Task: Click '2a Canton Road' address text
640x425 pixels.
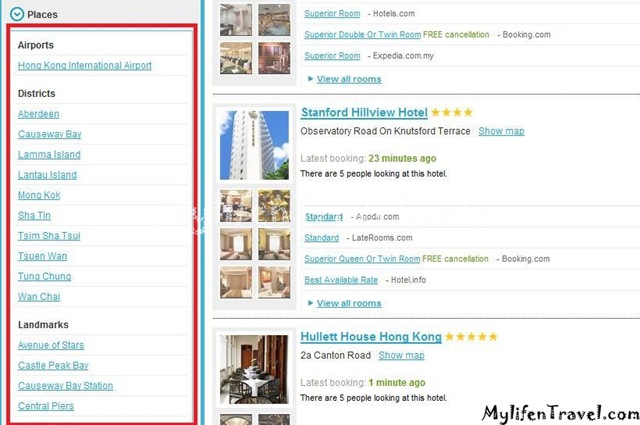Action: click(336, 355)
